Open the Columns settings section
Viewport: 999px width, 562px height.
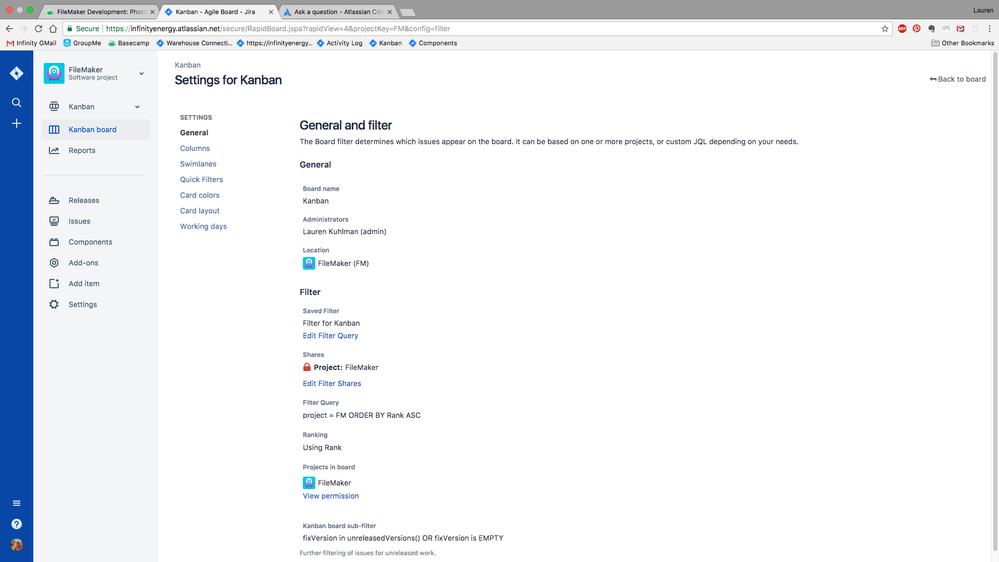point(194,148)
